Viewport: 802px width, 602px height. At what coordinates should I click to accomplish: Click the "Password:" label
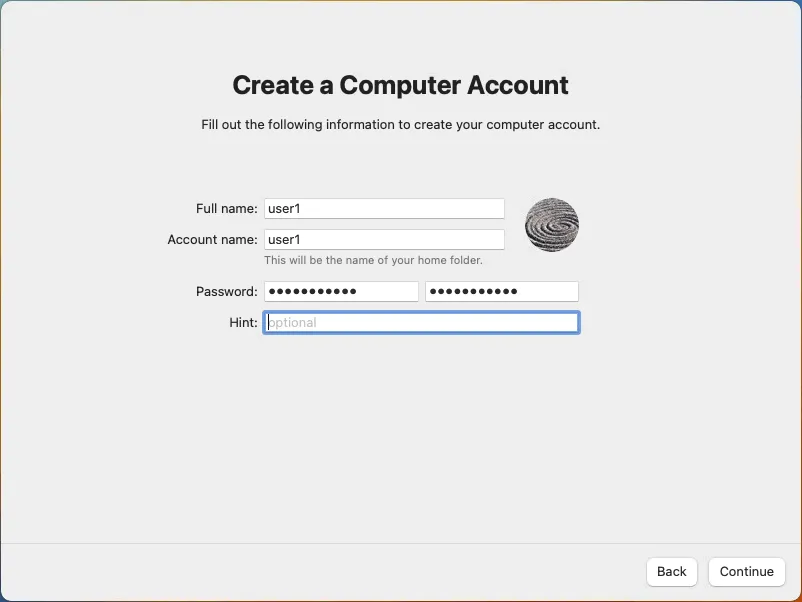(227, 291)
